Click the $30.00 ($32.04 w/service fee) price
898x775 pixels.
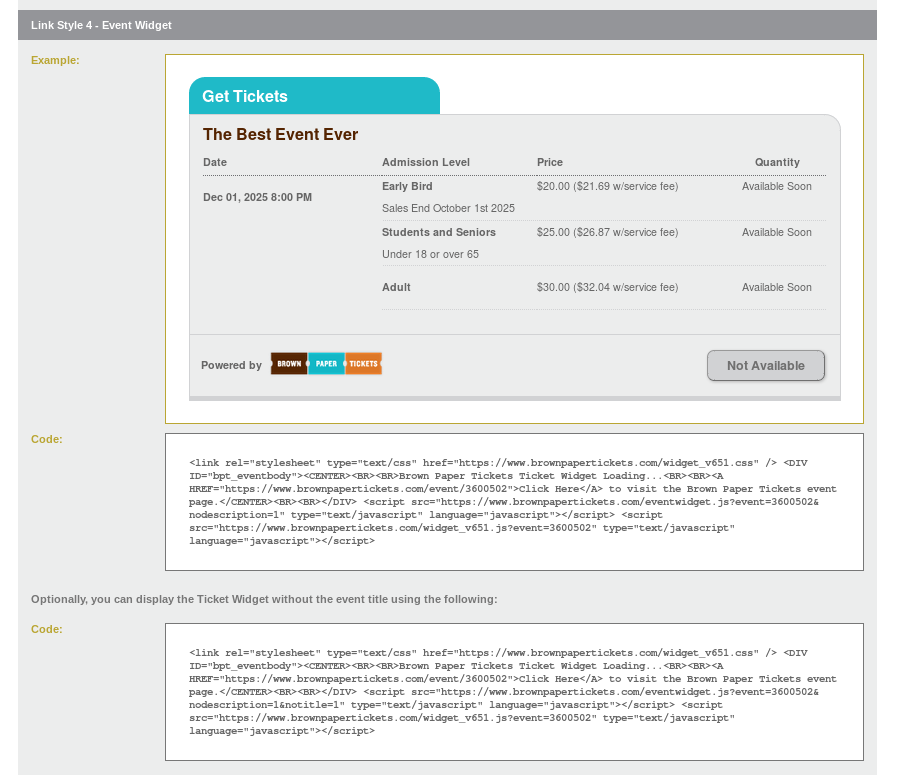(x=607, y=287)
